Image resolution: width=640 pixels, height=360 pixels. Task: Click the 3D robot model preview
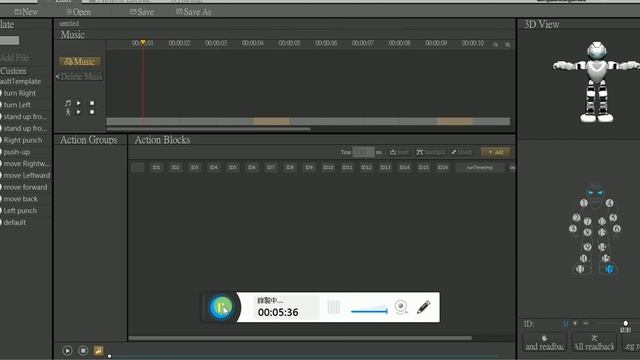coord(596,82)
